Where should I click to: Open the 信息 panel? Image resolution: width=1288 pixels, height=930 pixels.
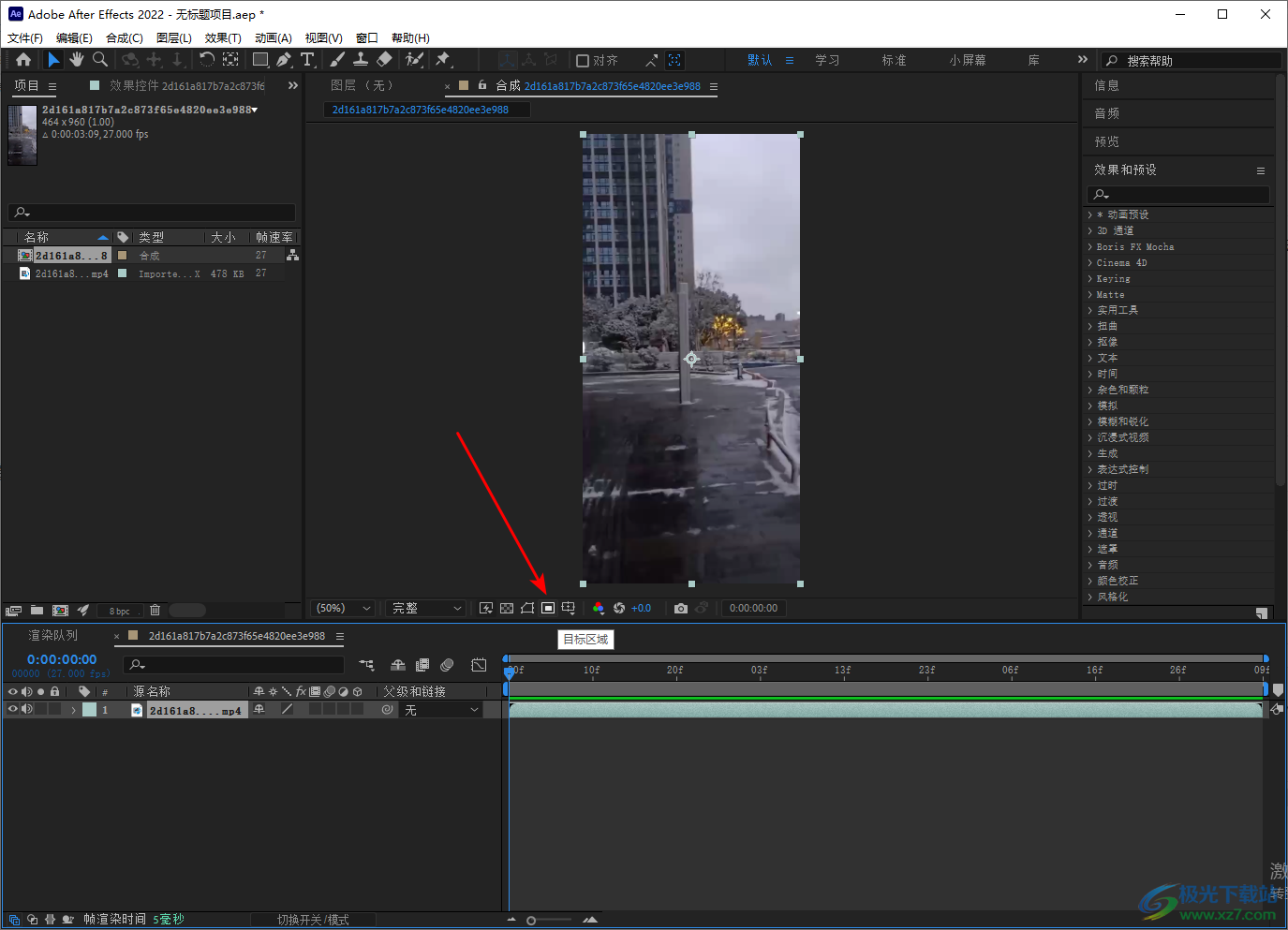(1107, 85)
